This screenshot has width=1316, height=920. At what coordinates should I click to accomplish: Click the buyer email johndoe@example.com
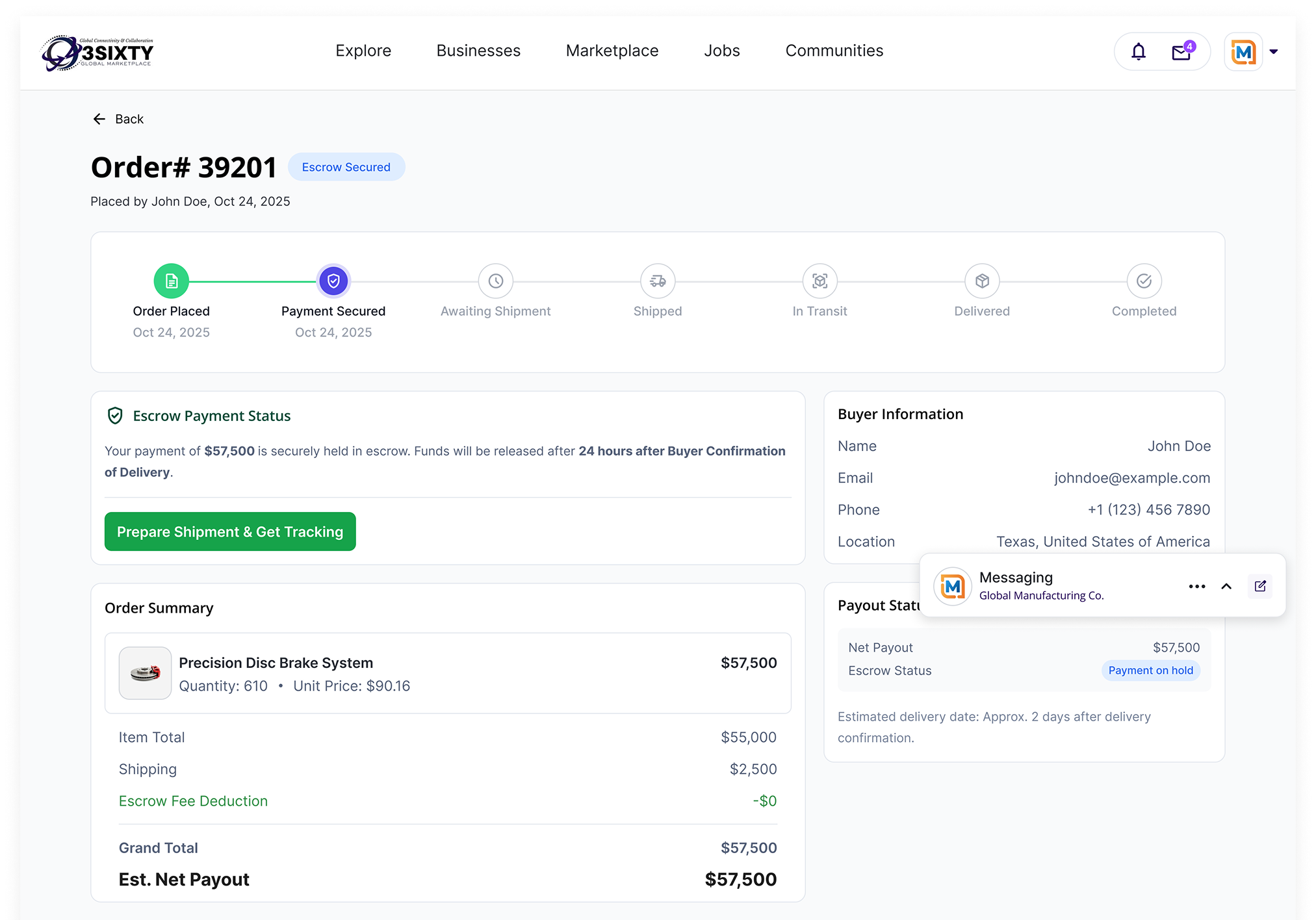(1132, 478)
